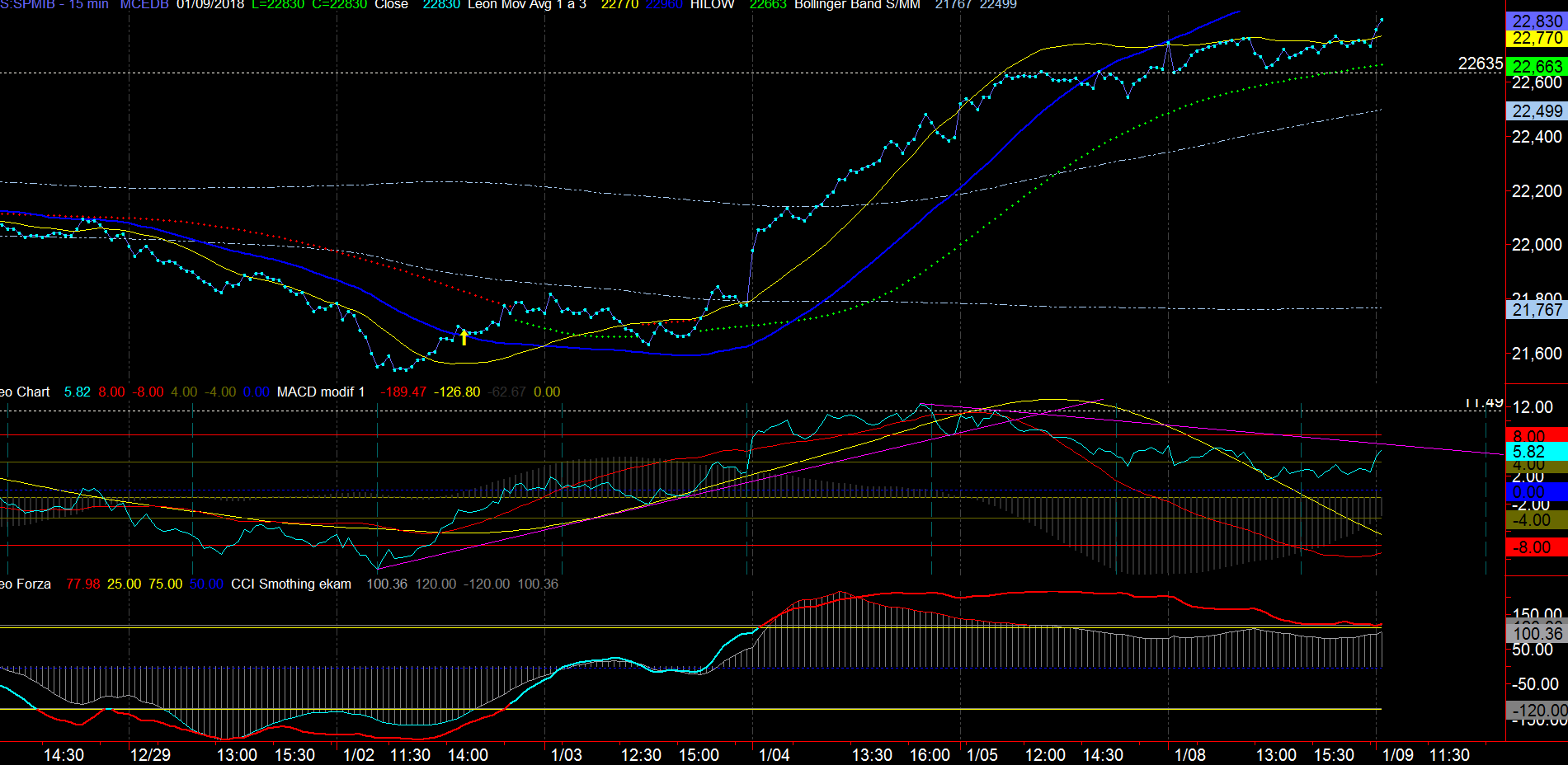Click the 15:00 time axis label
The width and height of the screenshot is (1568, 765).
tap(699, 755)
